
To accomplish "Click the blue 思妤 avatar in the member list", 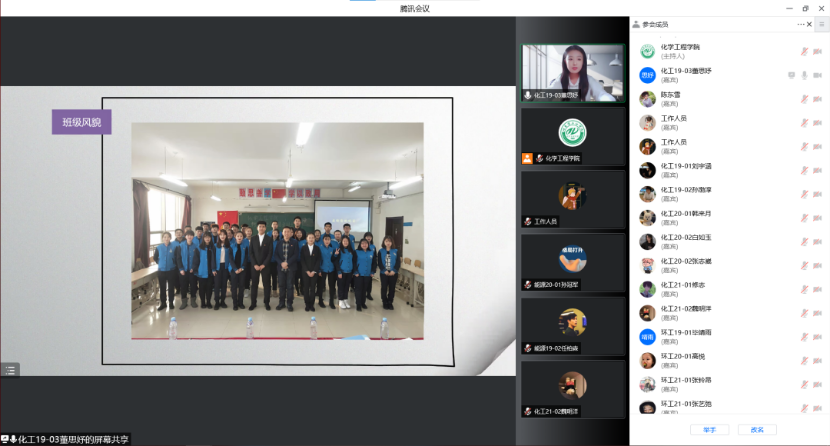I will [647, 75].
